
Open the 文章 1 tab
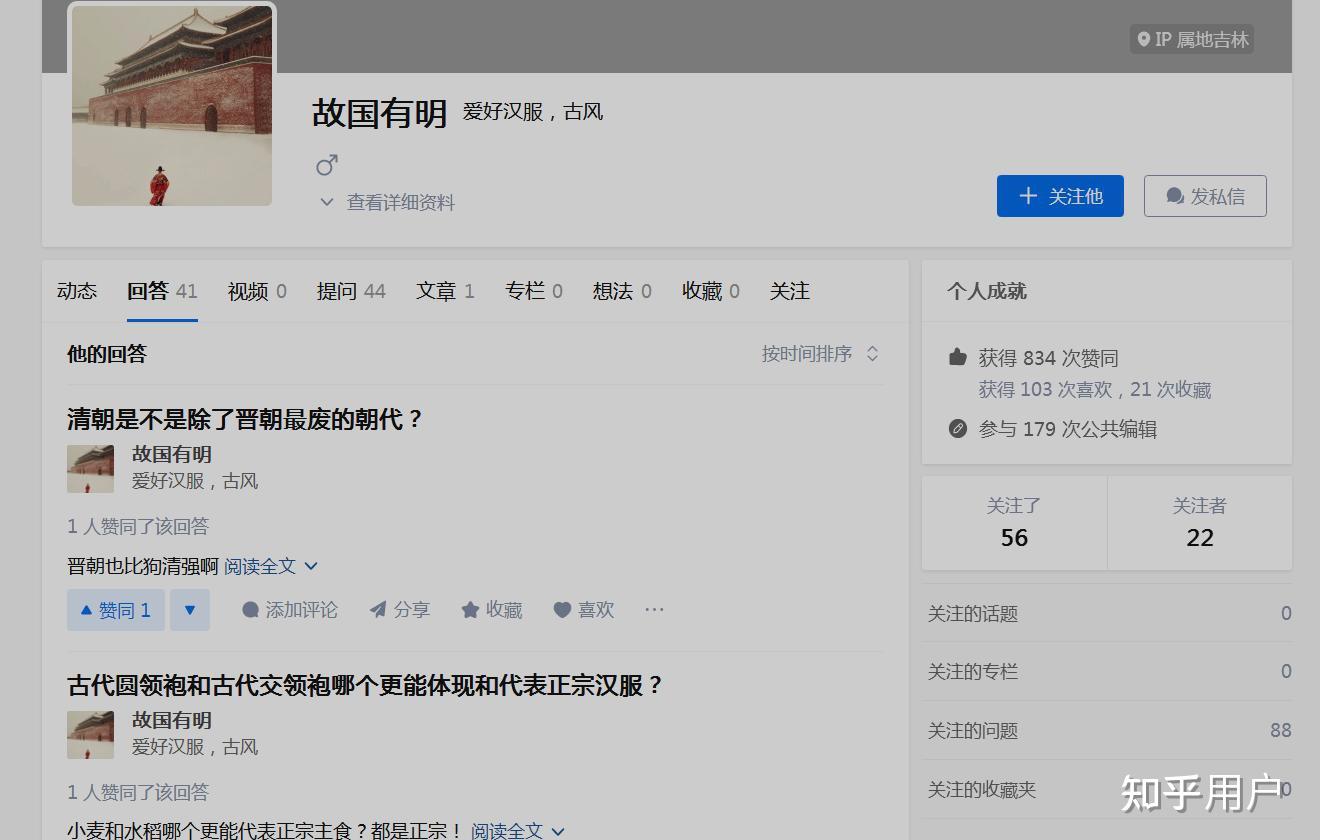click(445, 291)
